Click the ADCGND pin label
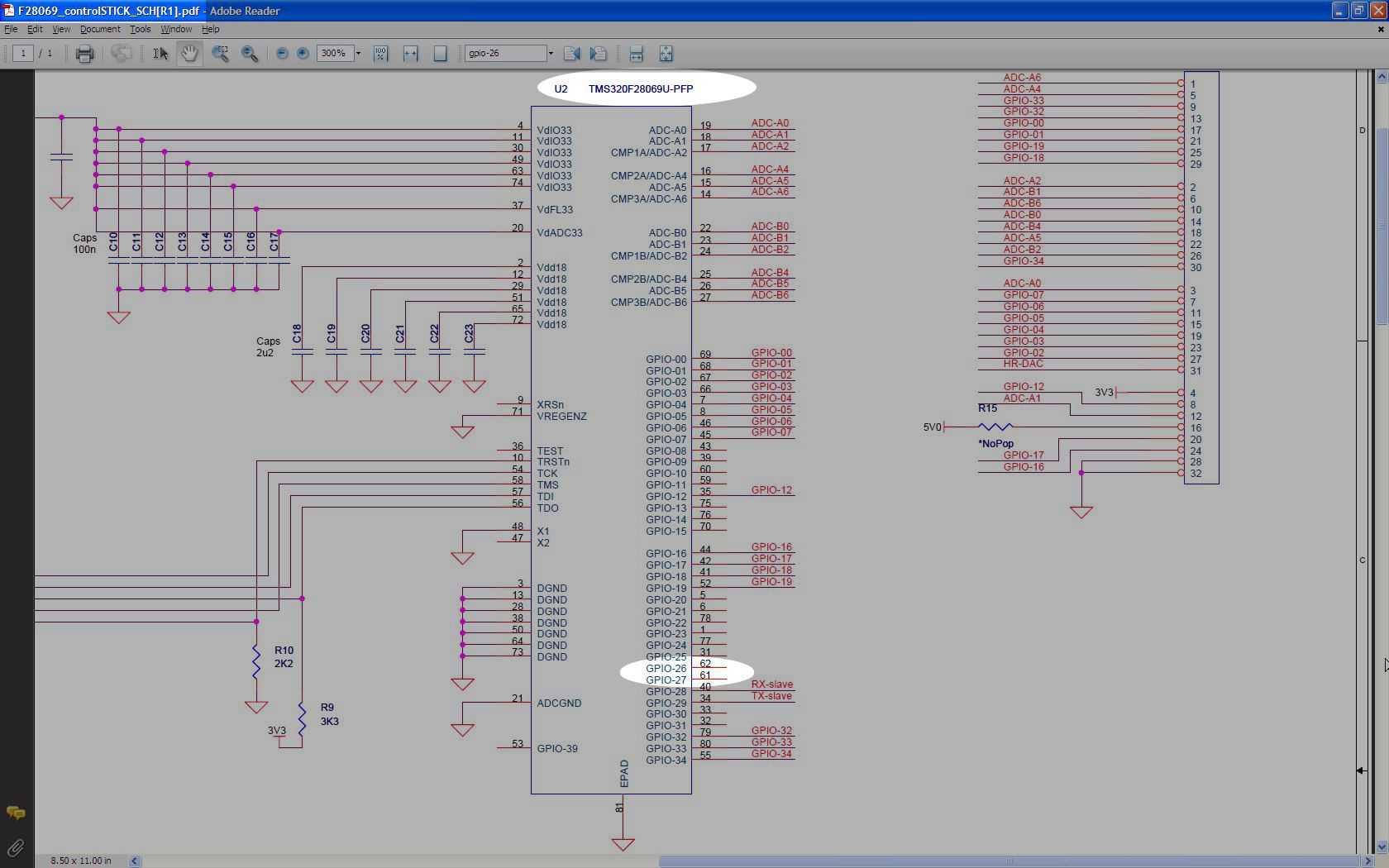The image size is (1389, 868). pyautogui.click(x=560, y=703)
